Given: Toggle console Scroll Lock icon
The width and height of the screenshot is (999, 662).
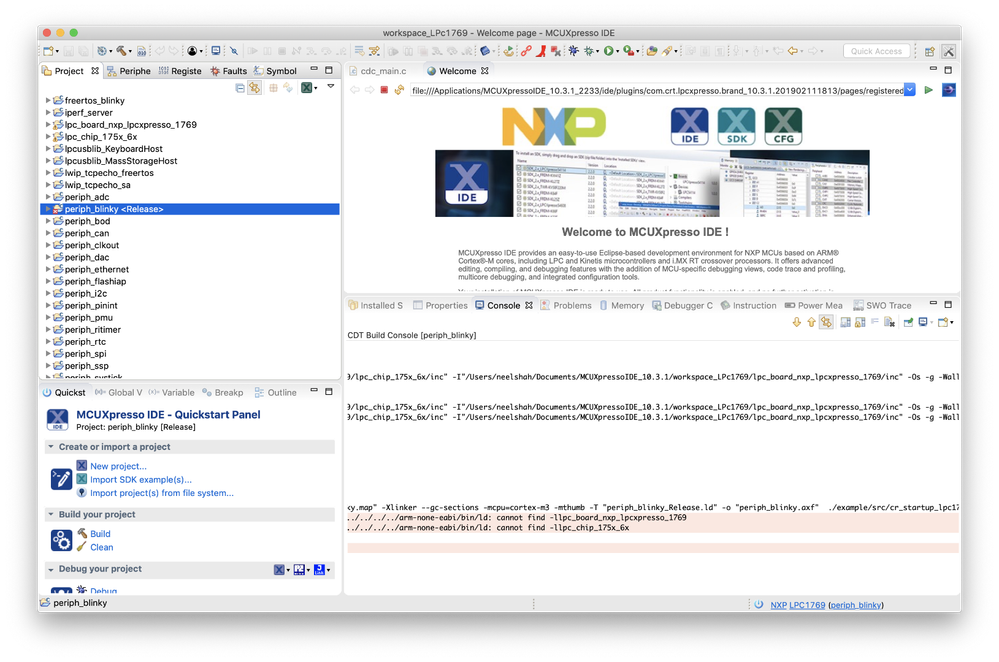Looking at the screenshot, I should pyautogui.click(x=860, y=322).
